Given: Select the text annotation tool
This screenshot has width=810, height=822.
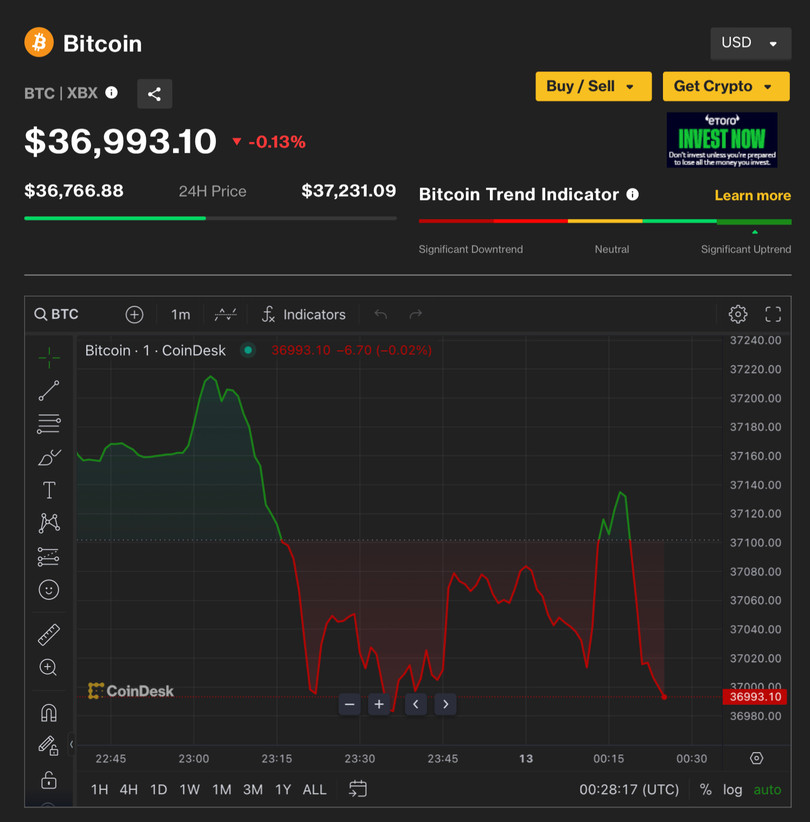Looking at the screenshot, I should (49, 490).
